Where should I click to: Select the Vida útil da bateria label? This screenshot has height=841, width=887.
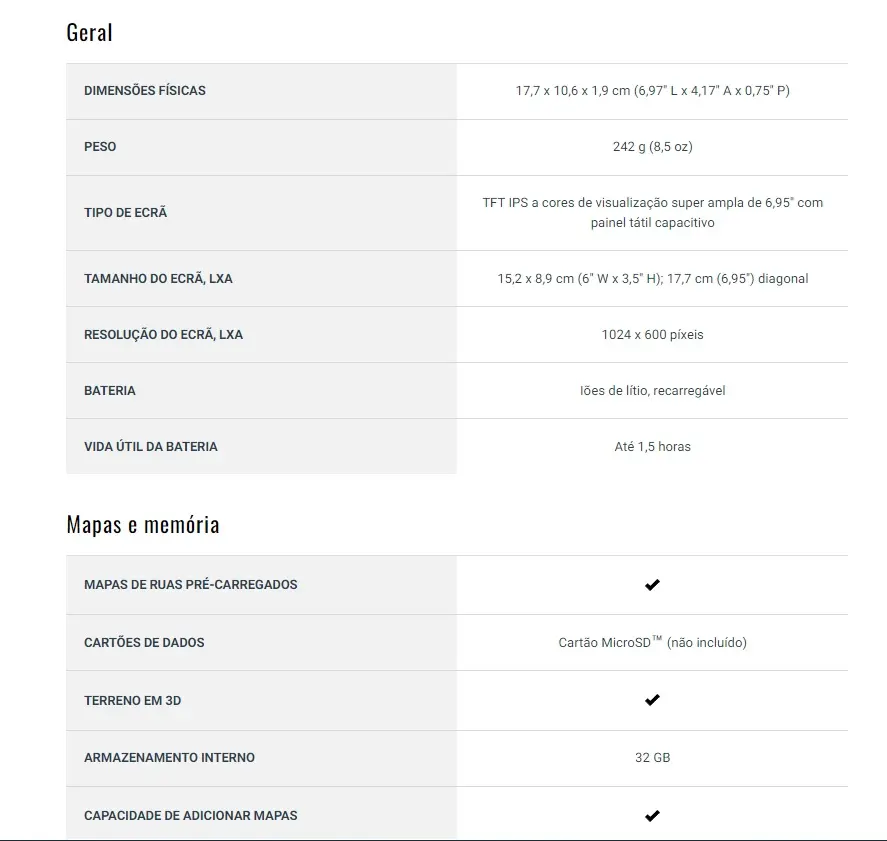(x=150, y=447)
